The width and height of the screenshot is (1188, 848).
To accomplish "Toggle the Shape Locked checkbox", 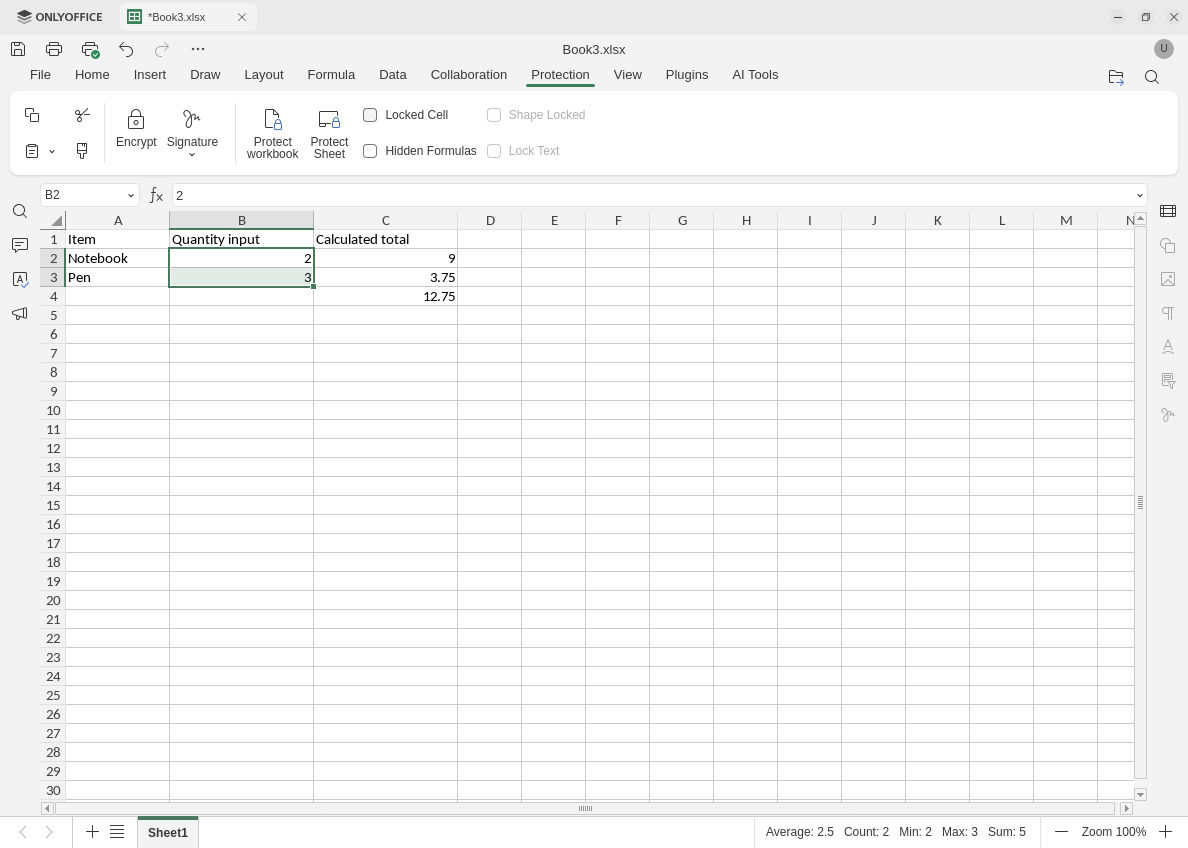I will 494,115.
